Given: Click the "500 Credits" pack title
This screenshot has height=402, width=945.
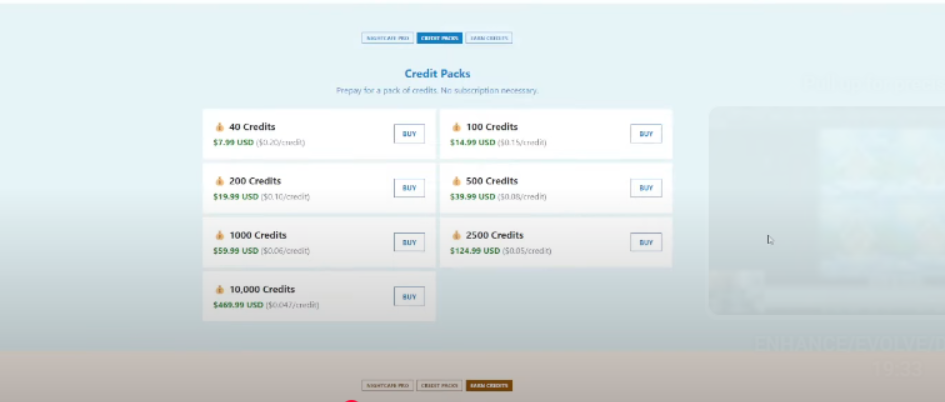Looking at the screenshot, I should (x=492, y=181).
